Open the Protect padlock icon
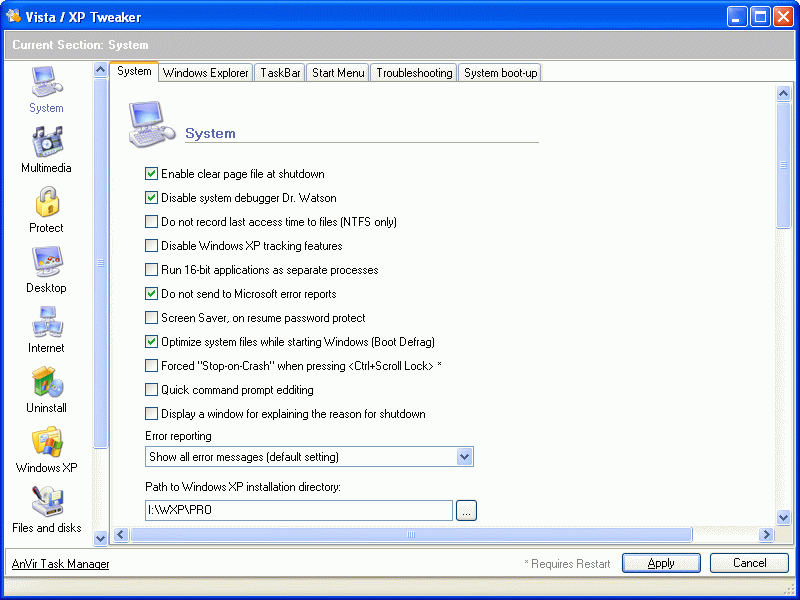 coord(46,202)
